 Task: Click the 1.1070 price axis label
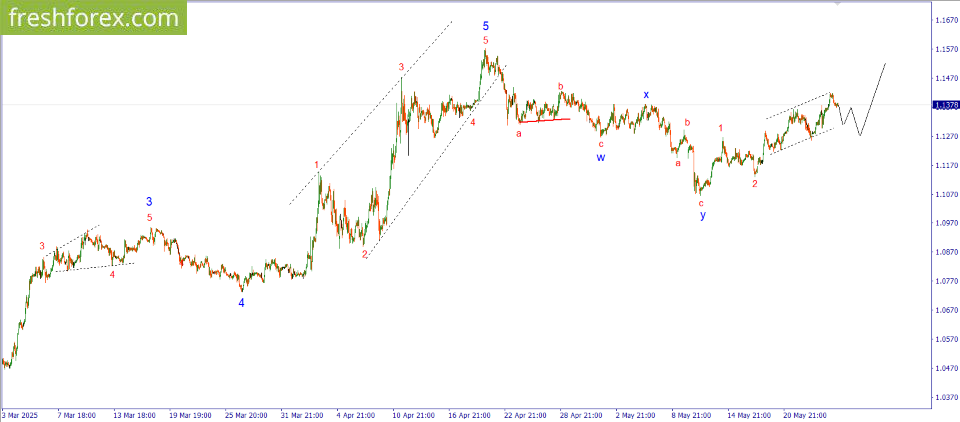coord(947,194)
